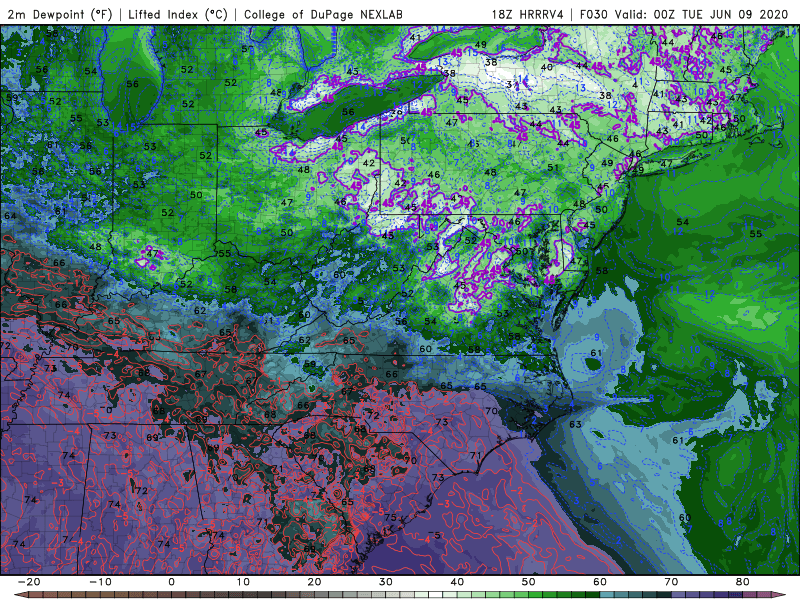This screenshot has height=600, width=800.
Task: Click the 10 label on color scale
Action: [x=243, y=582]
